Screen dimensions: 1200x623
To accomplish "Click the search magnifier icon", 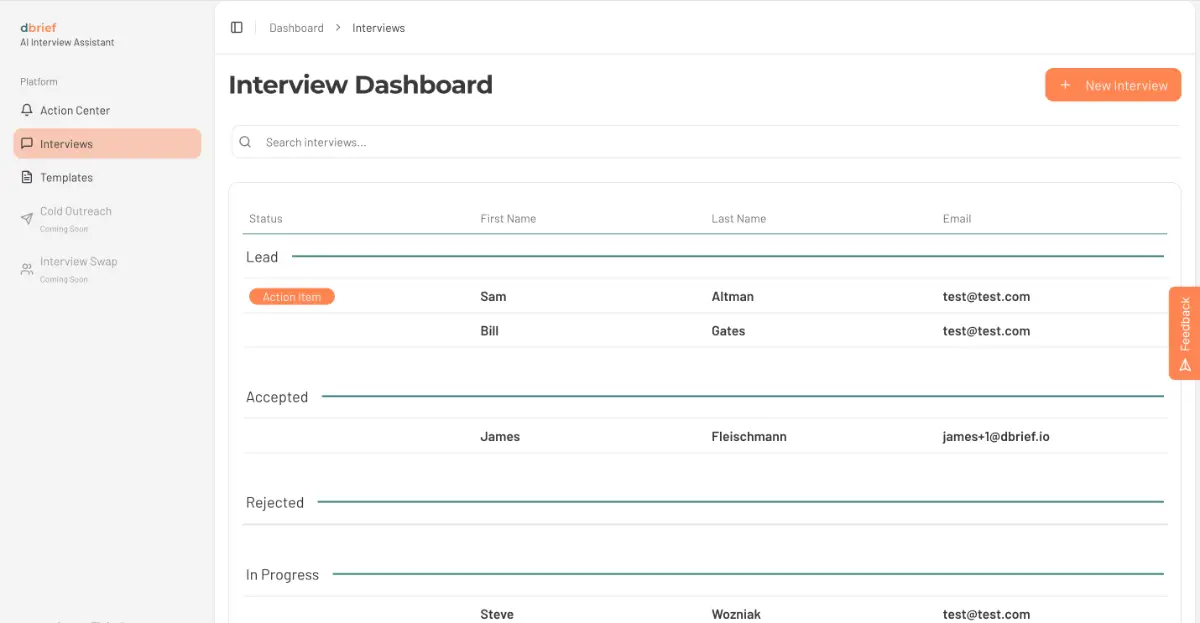I will click(245, 143).
